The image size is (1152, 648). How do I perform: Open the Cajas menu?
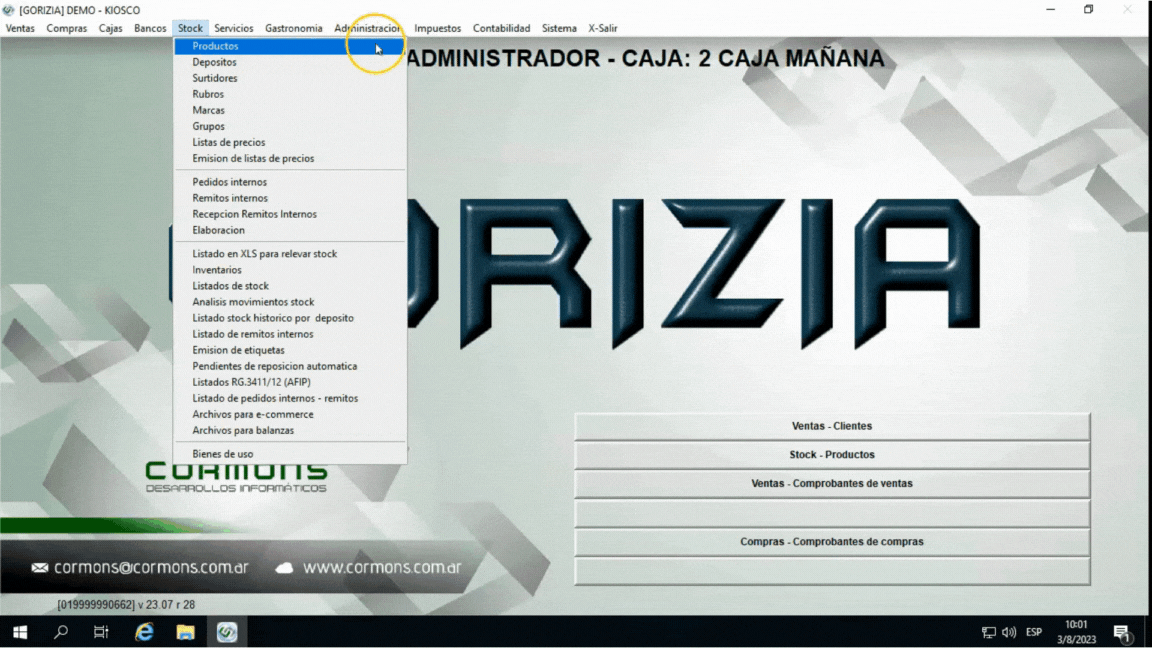(110, 28)
